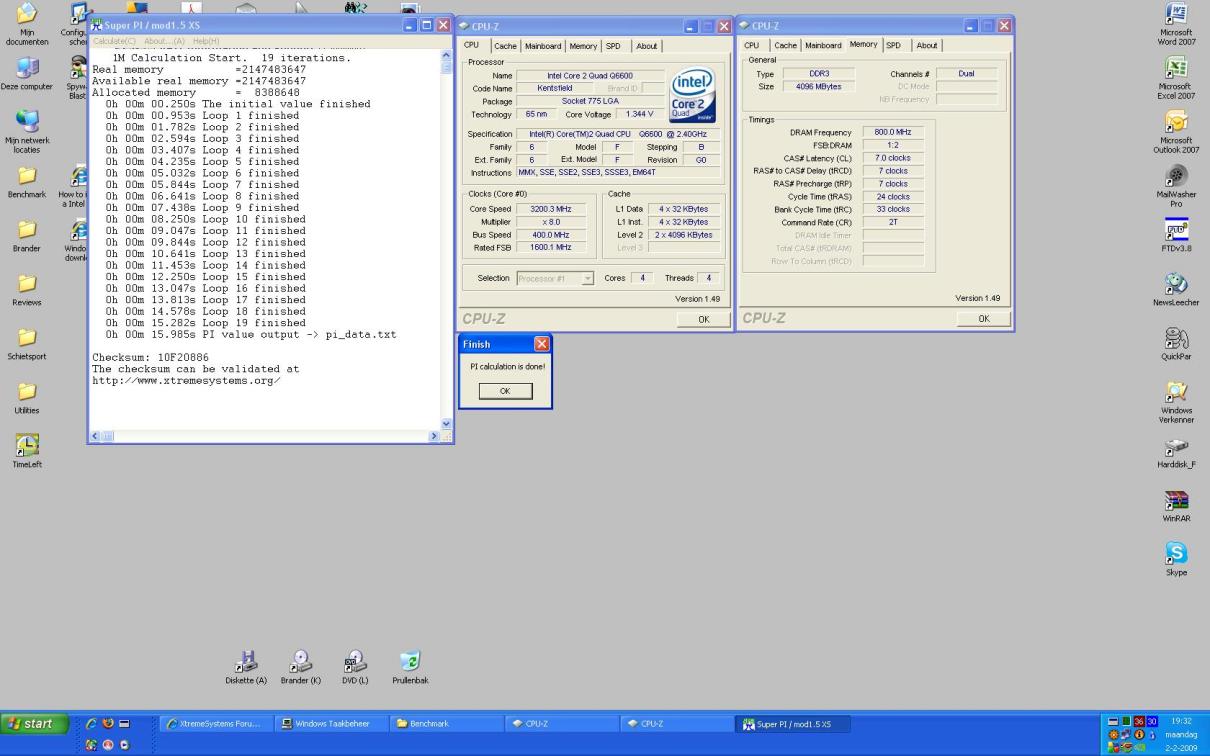Image resolution: width=1210 pixels, height=756 pixels.
Task: Launch the TimeLeft desktop shortcut
Action: pyautogui.click(x=26, y=451)
